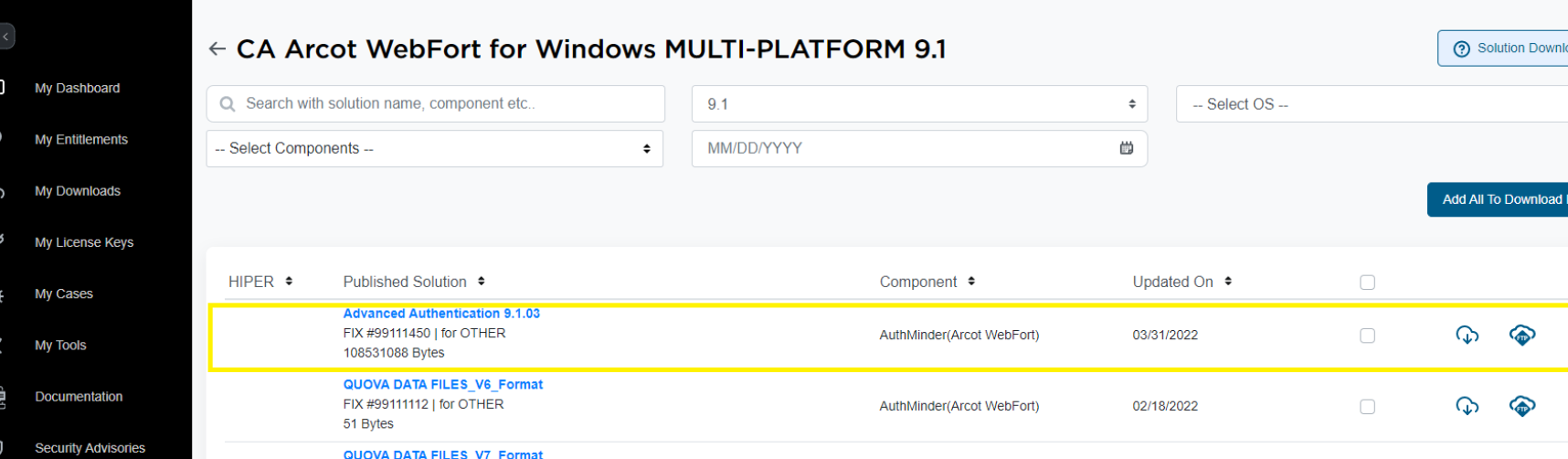The width and height of the screenshot is (1568, 459).
Task: Click AuthMinder(Arcot WebFort) in the 02/18/2022 row
Action: tap(959, 406)
